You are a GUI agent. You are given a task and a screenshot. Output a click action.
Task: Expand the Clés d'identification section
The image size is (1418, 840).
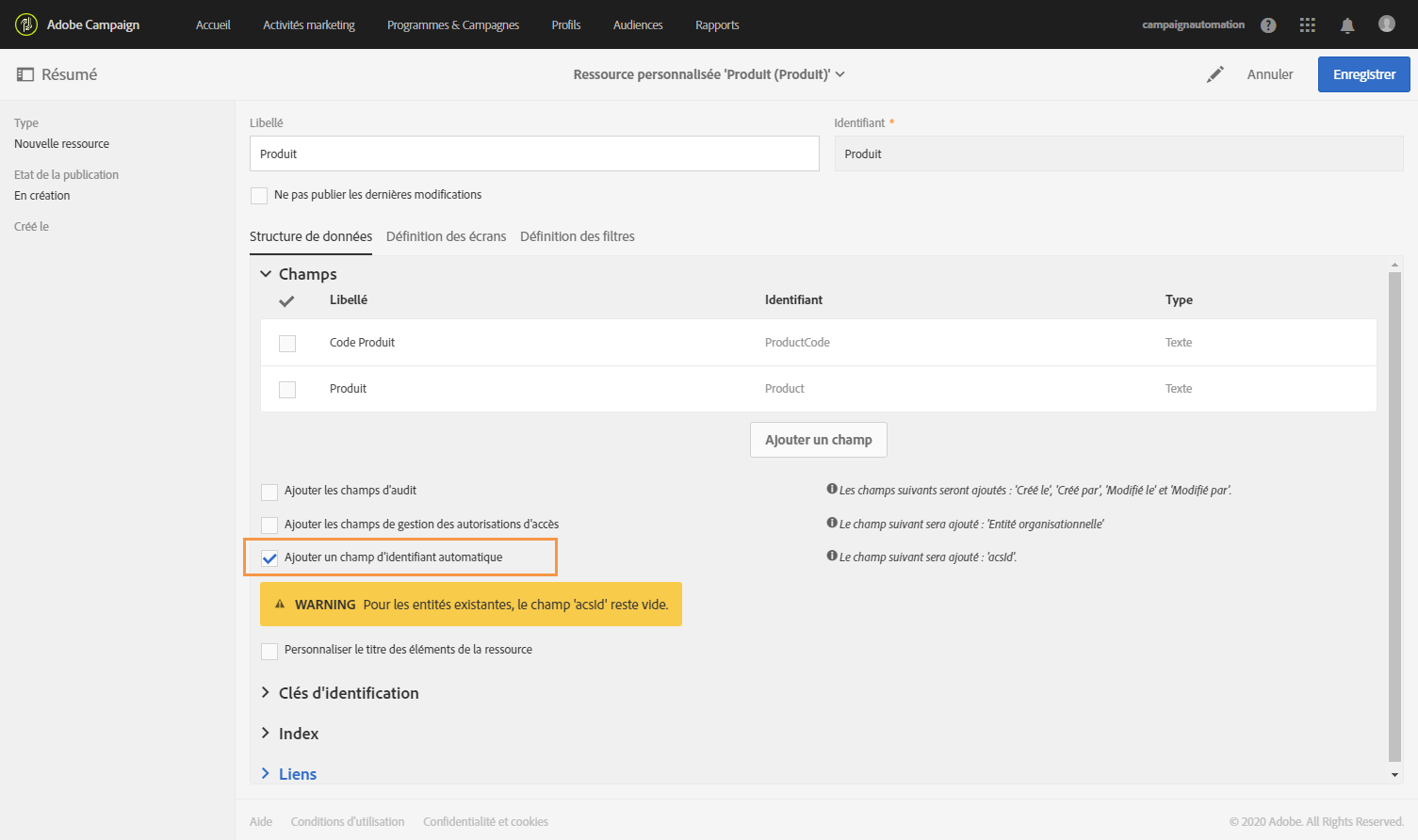pyautogui.click(x=266, y=693)
